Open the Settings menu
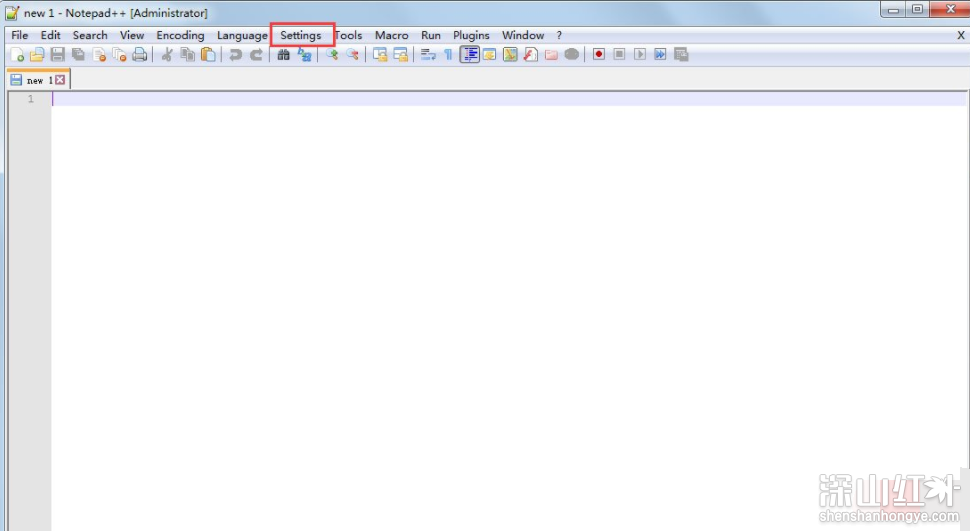 [x=301, y=35]
